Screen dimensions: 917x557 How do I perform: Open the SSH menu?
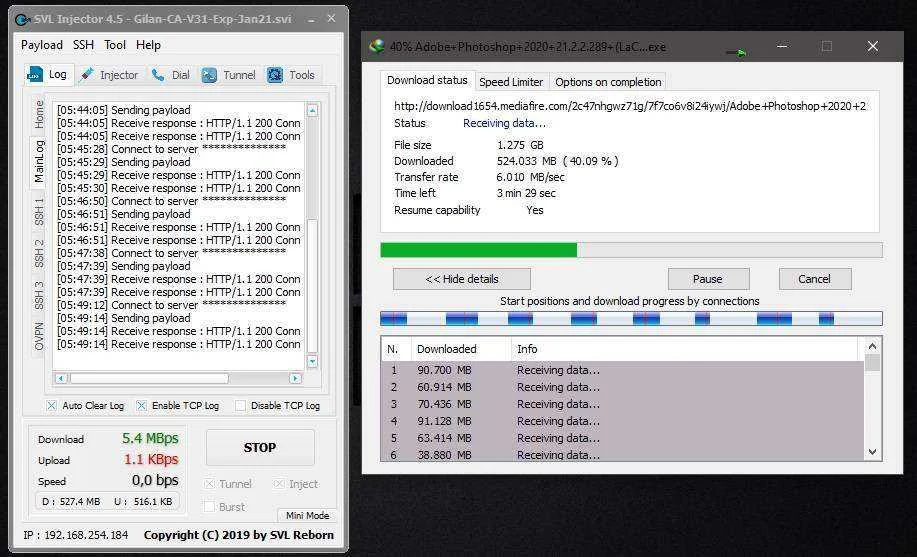tap(83, 45)
